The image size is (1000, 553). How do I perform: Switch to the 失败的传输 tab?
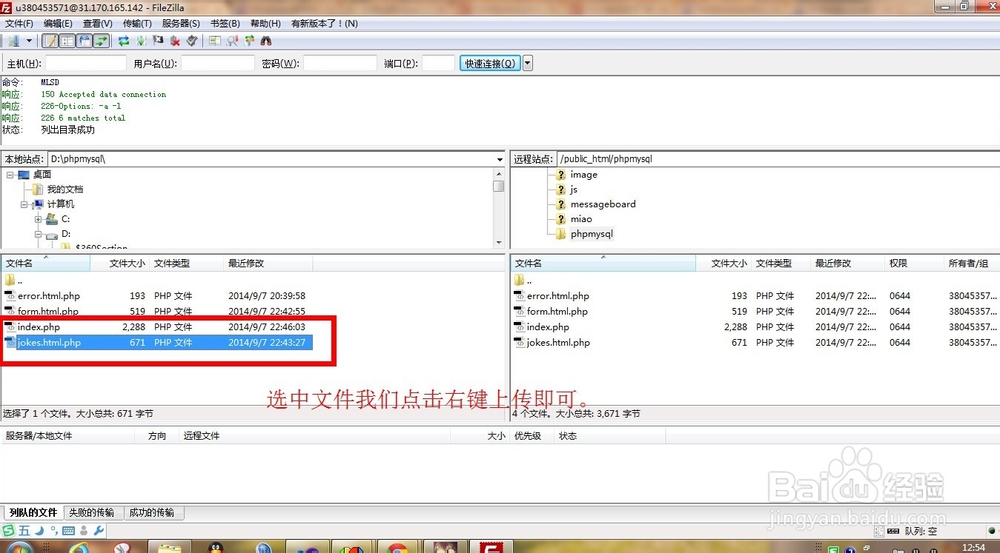pos(92,512)
